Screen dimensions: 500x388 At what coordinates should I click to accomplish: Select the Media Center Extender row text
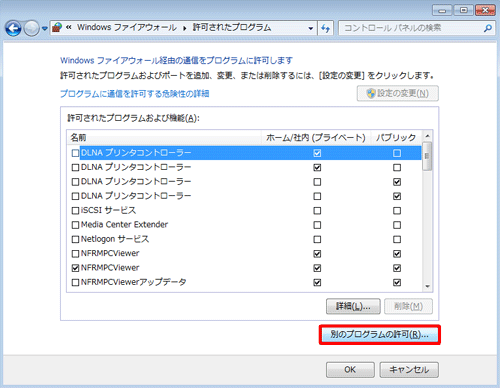click(124, 225)
